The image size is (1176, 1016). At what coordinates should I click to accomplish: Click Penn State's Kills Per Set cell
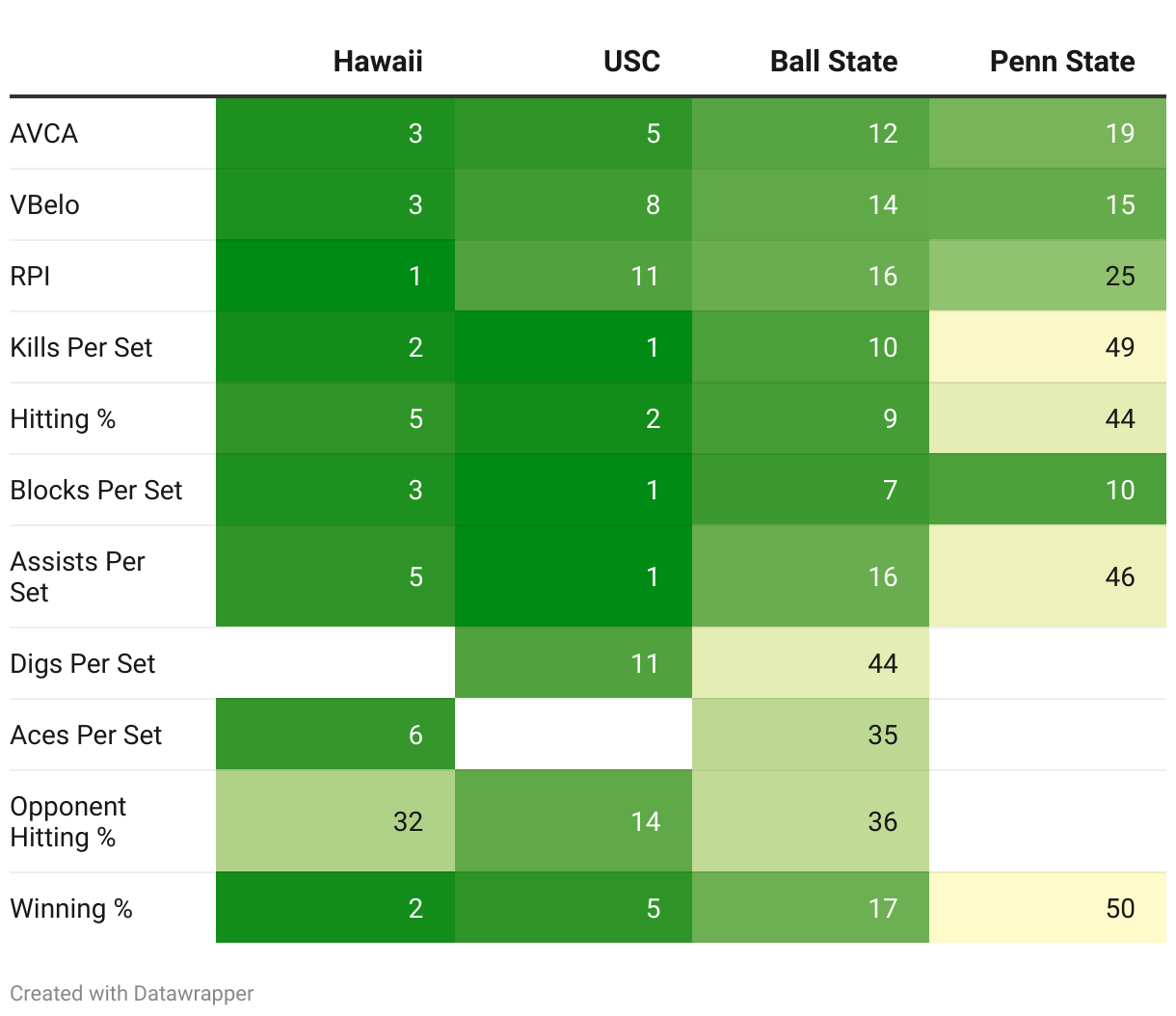(x=1048, y=347)
